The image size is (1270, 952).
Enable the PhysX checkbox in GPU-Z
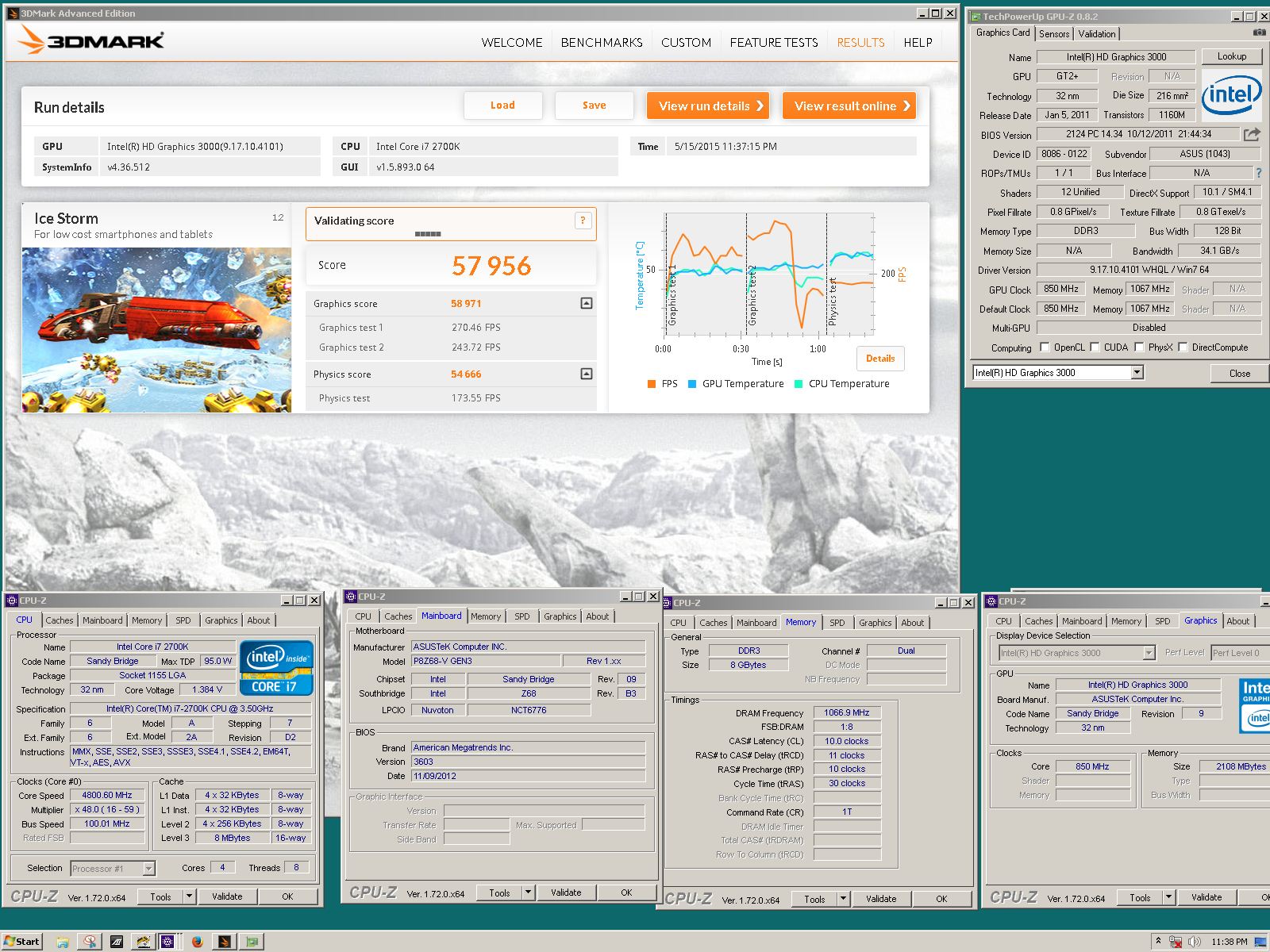click(1139, 347)
